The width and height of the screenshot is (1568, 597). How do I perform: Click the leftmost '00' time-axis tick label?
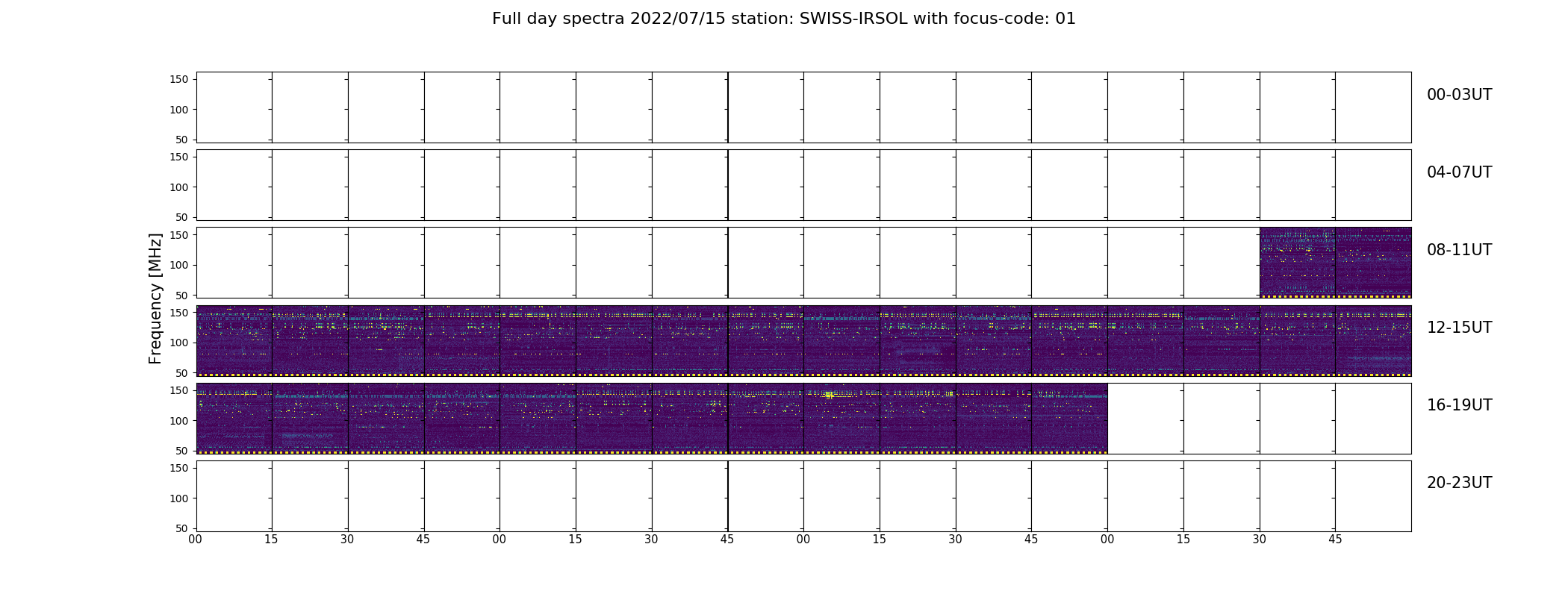(196, 539)
